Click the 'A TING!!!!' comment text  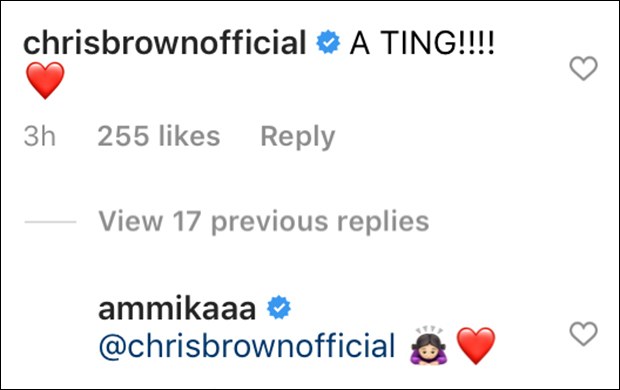pyautogui.click(x=422, y=42)
